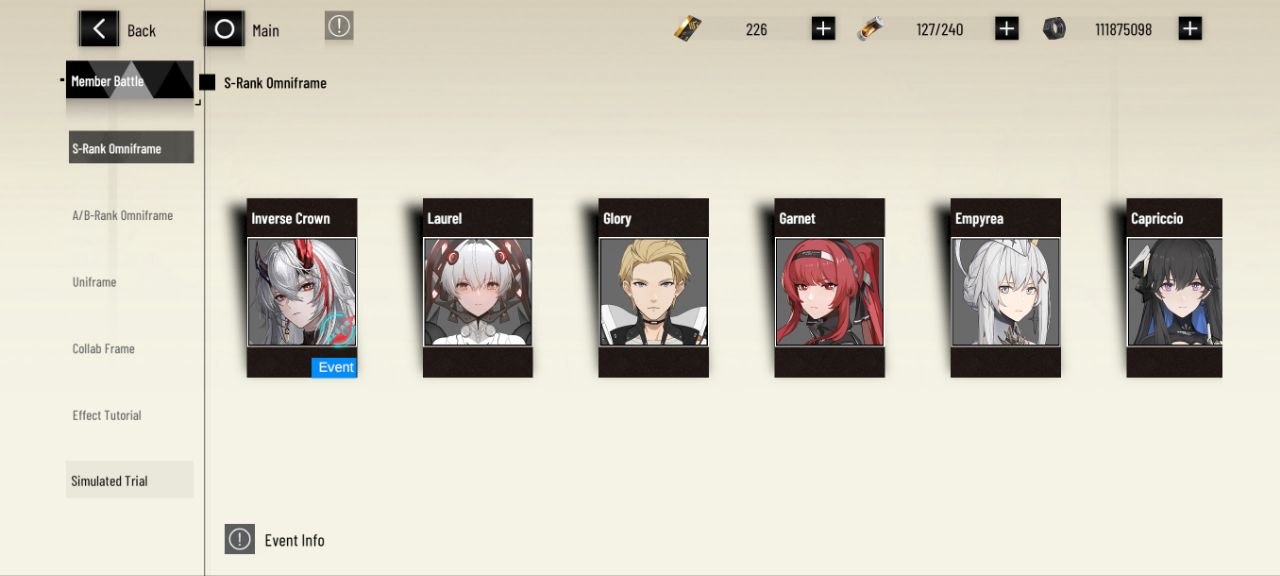Add more black cards with plus button

click(823, 29)
